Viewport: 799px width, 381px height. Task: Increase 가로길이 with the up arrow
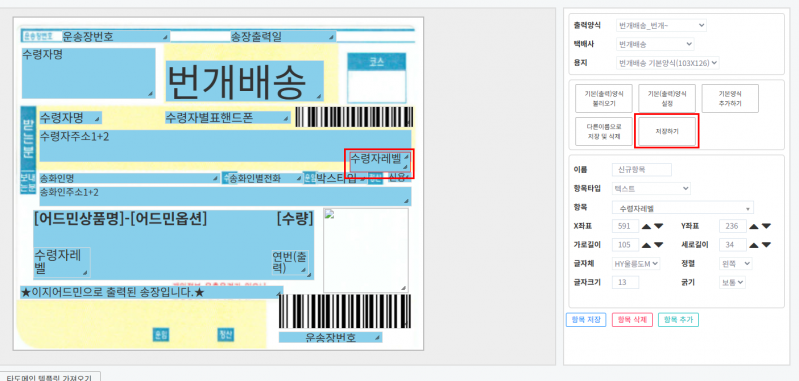[647, 245]
